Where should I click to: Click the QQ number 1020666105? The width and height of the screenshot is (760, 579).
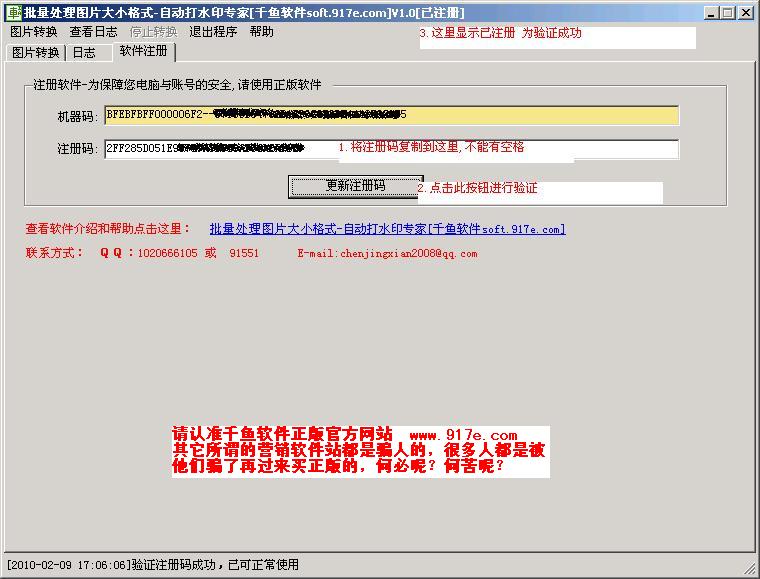tap(167, 254)
